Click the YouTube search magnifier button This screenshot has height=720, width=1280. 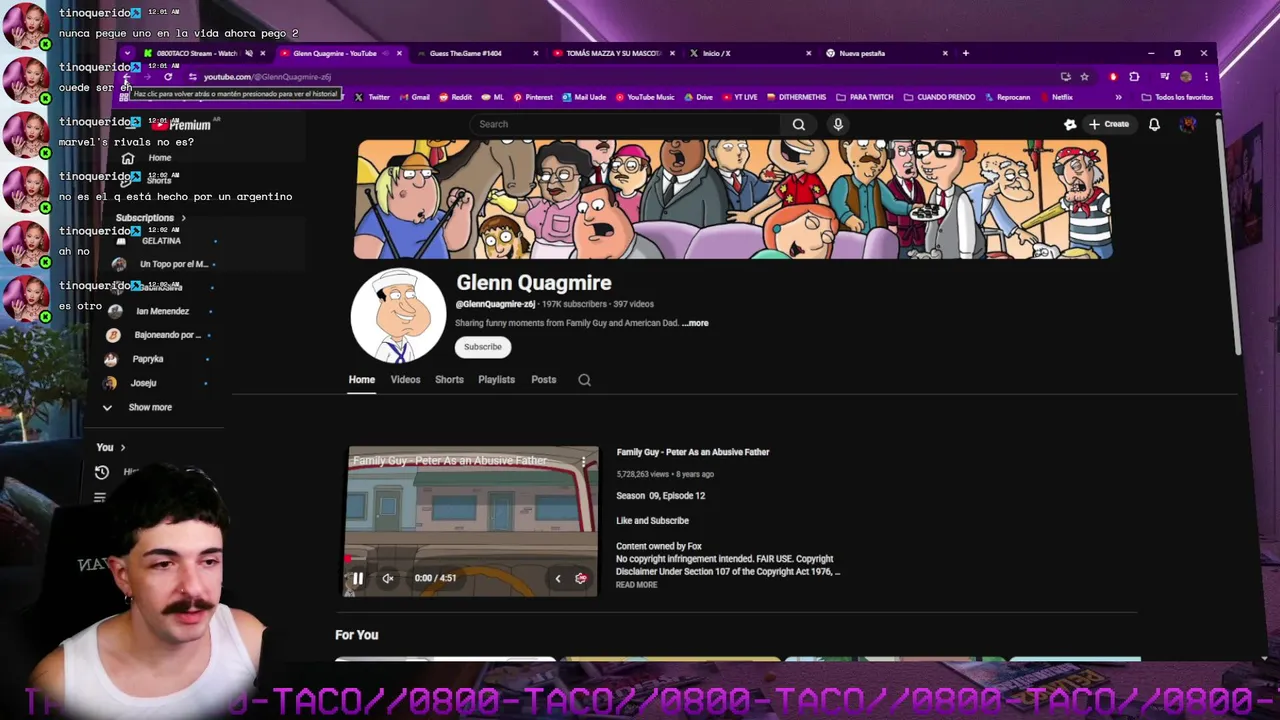(798, 124)
